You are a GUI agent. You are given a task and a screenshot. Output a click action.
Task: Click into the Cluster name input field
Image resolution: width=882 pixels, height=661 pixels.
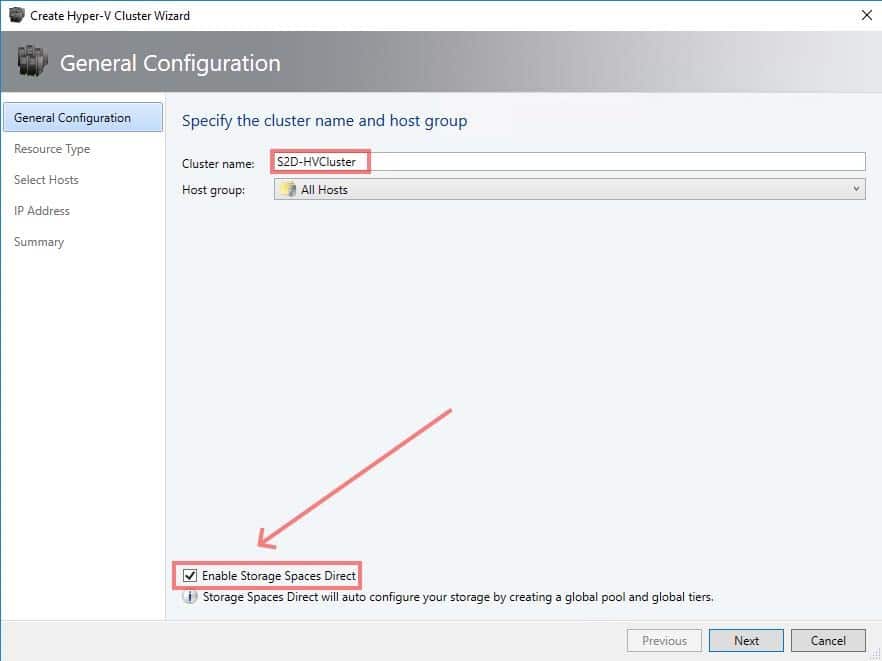pos(569,161)
